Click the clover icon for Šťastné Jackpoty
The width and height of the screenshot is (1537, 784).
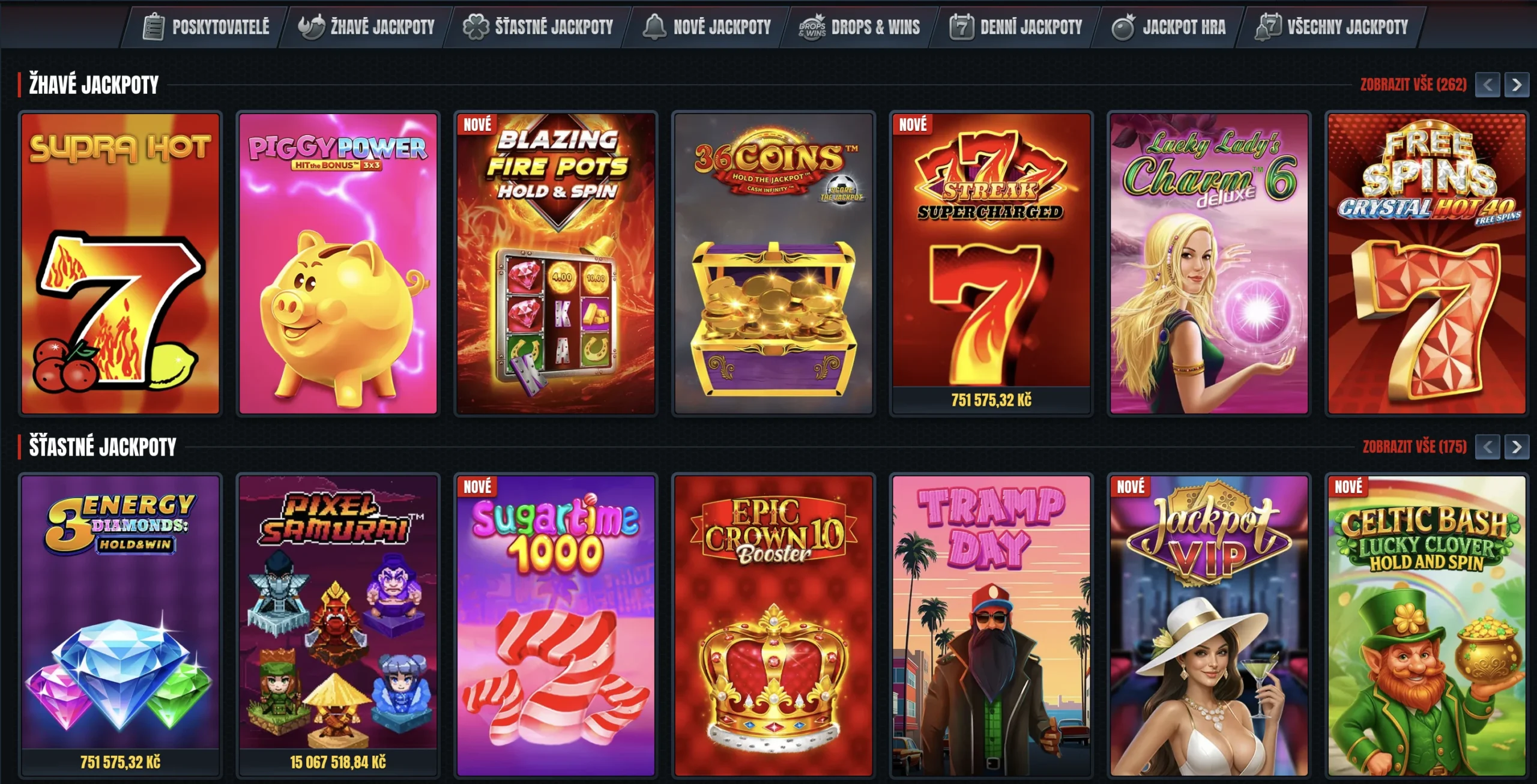click(476, 27)
